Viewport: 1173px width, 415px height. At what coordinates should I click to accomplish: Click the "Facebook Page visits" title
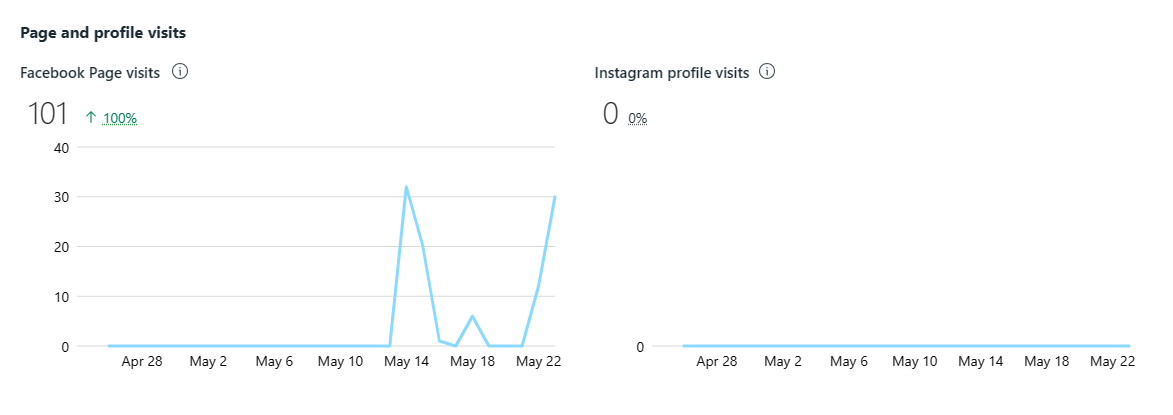tap(90, 73)
